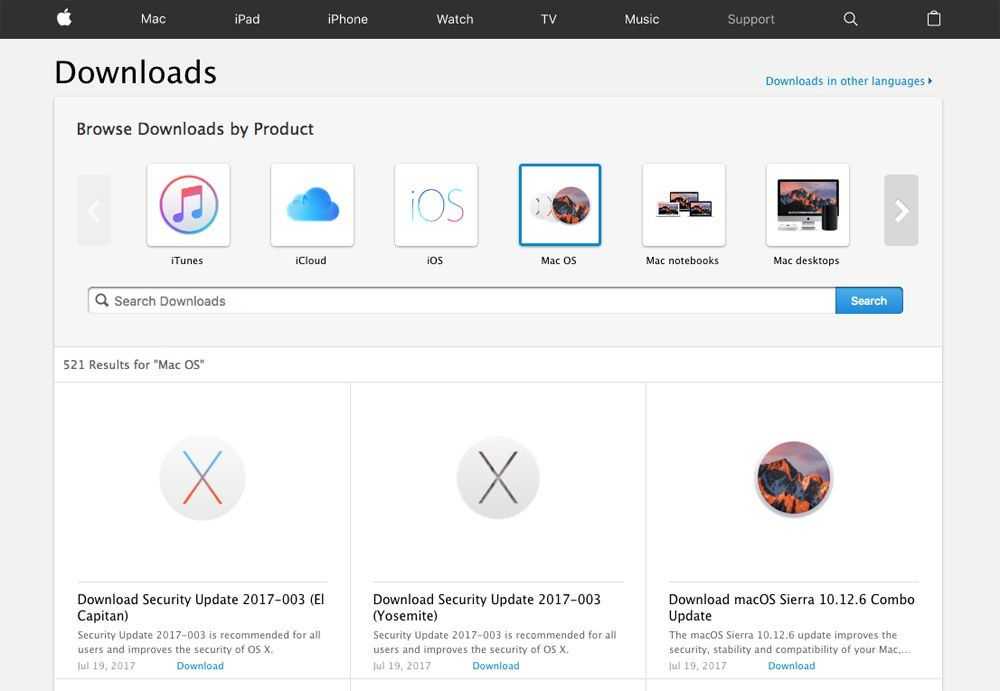Click Download link for Sierra 10.12.6 Combo
This screenshot has width=1000, height=691.
(x=791, y=666)
